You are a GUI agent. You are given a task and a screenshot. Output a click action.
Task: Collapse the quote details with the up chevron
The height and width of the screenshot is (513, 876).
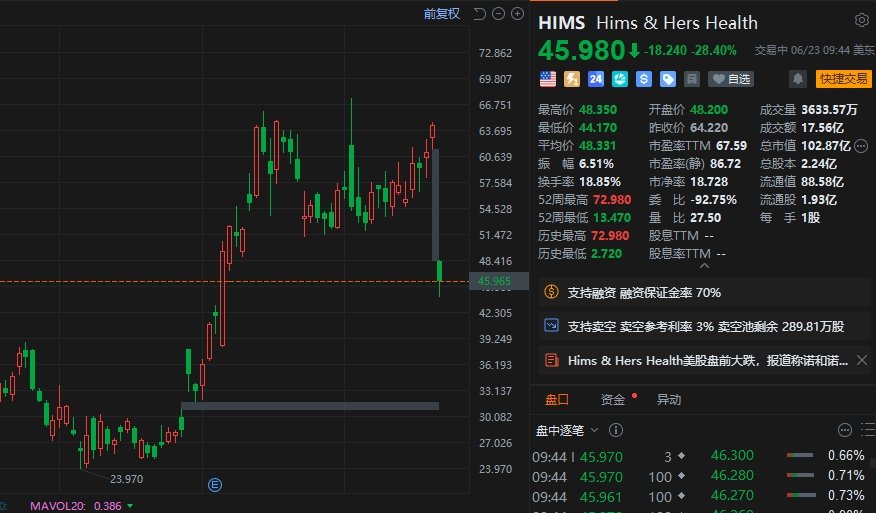704,266
